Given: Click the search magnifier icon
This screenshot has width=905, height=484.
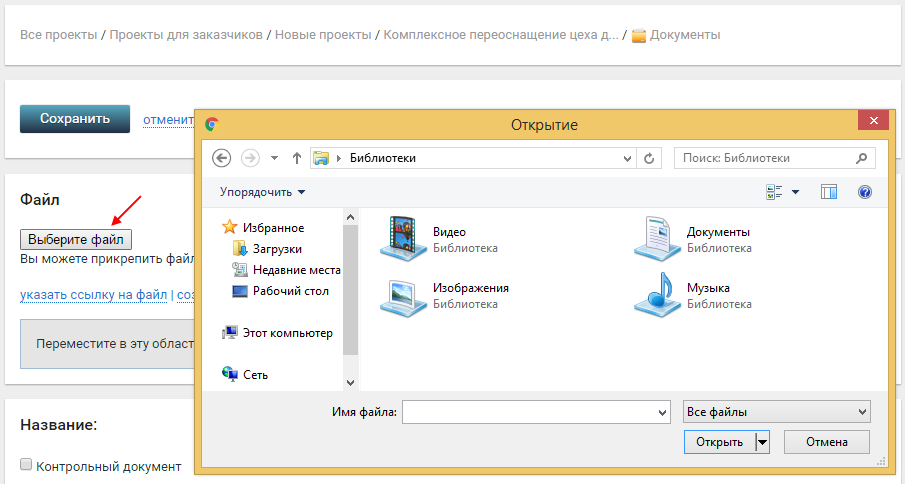Looking at the screenshot, I should point(862,158).
